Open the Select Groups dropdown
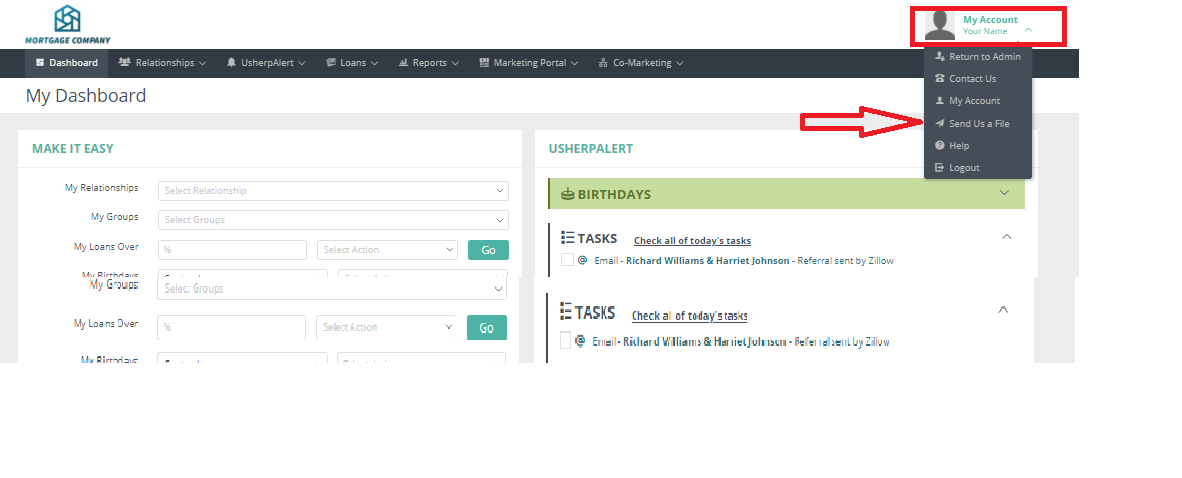The image size is (1182, 478). (x=333, y=220)
